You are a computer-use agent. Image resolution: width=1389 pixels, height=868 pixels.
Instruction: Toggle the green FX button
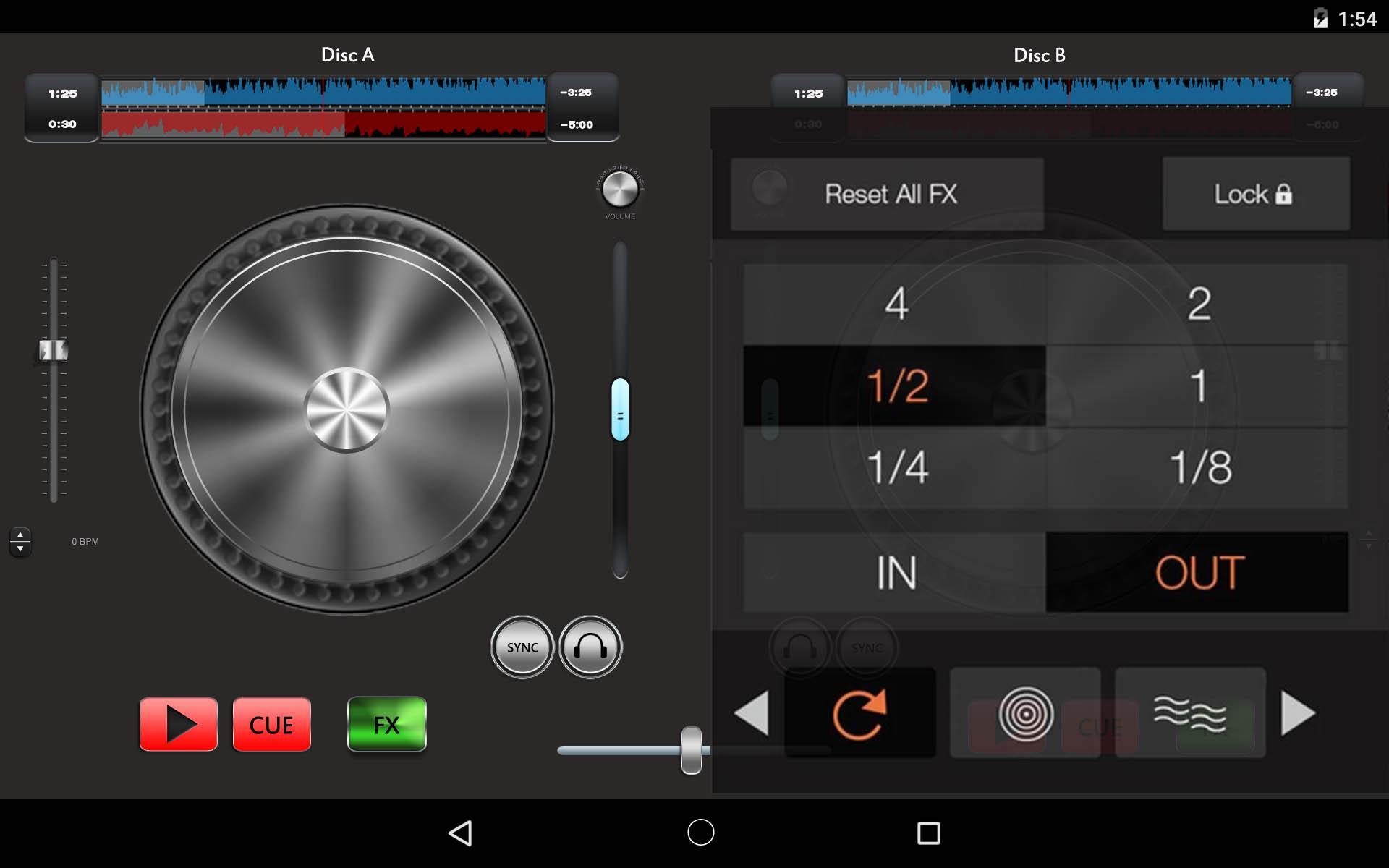(x=386, y=724)
